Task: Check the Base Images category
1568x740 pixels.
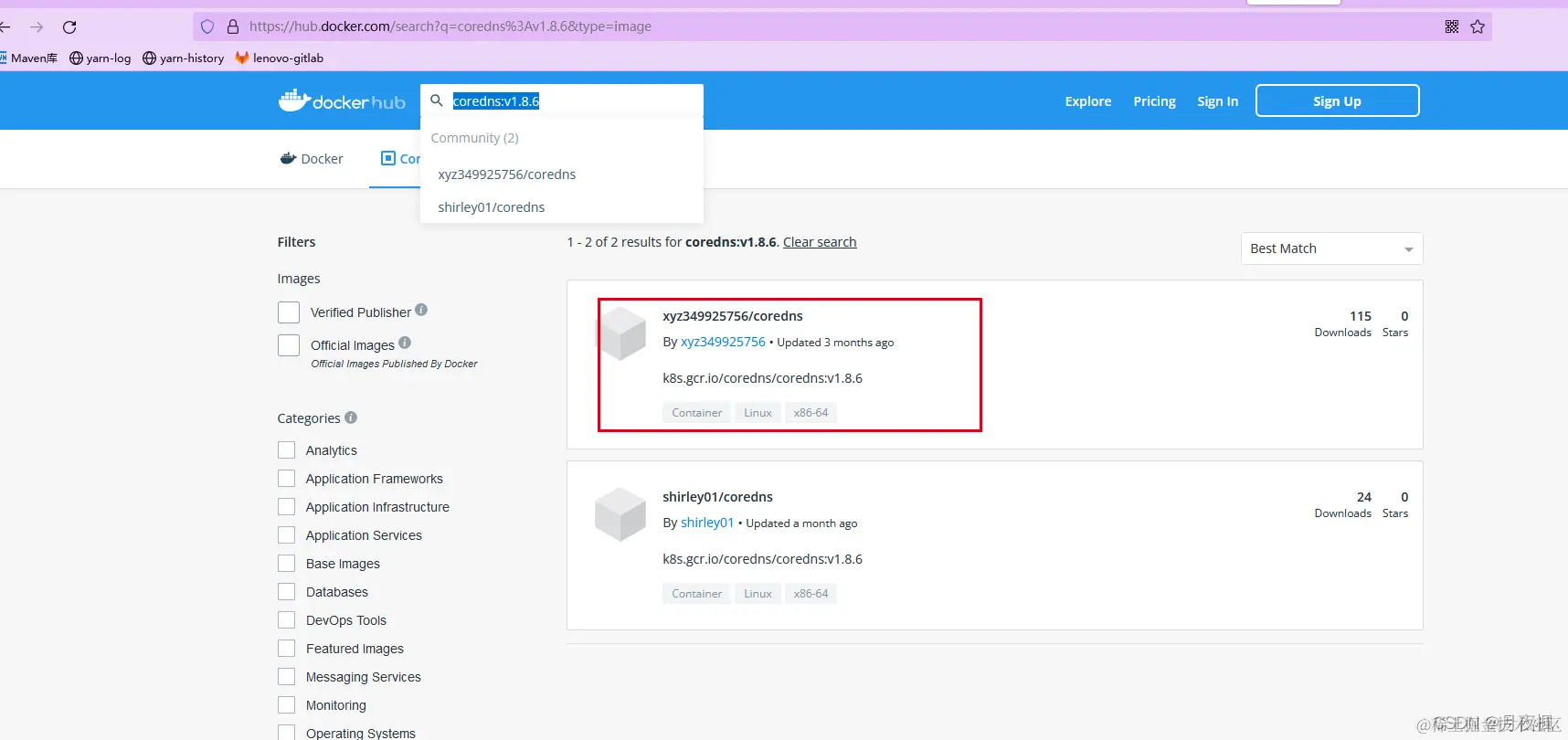Action: pyautogui.click(x=287, y=564)
